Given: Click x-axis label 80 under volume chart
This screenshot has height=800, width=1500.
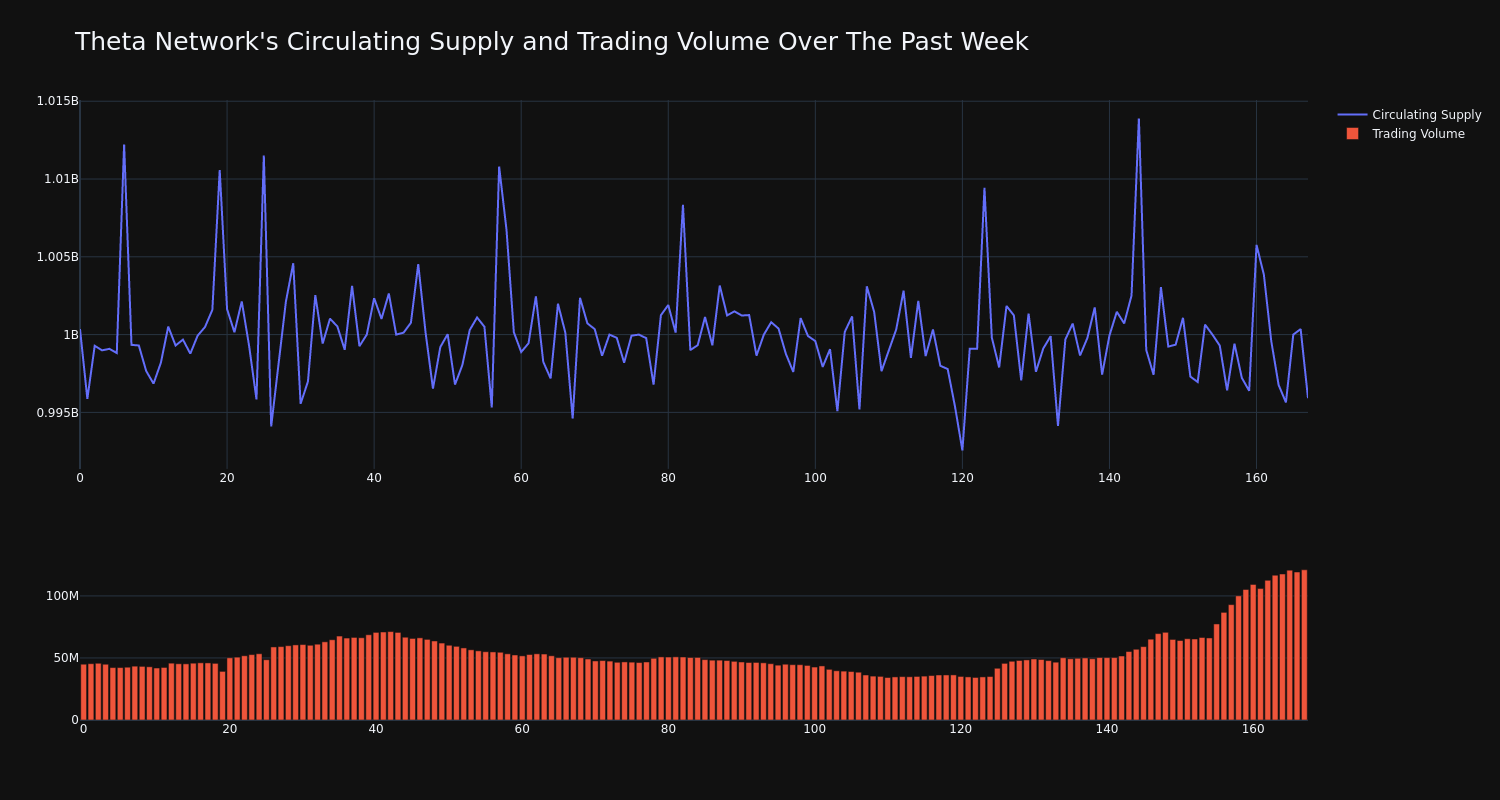Looking at the screenshot, I should coord(668,729).
